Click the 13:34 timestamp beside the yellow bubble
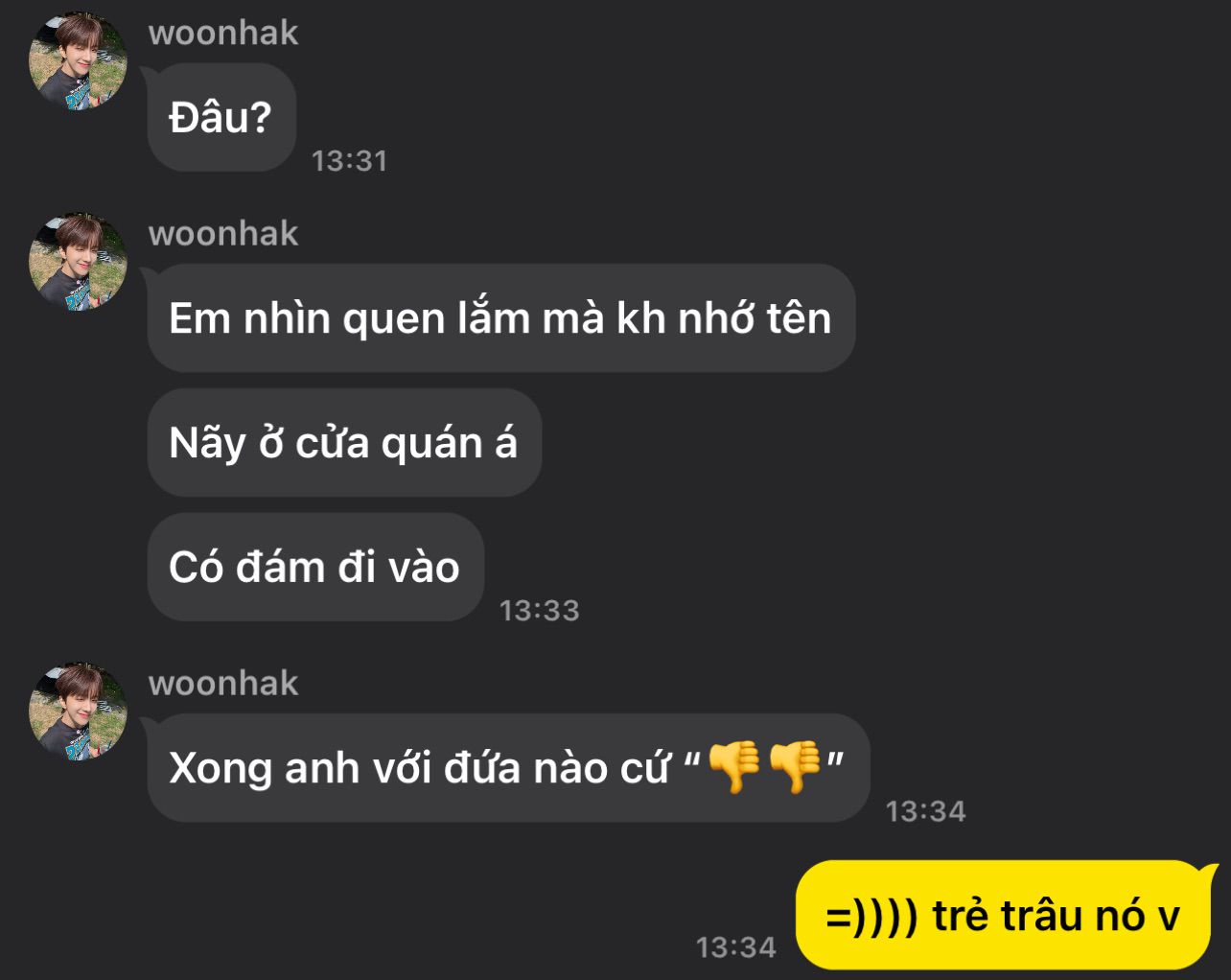This screenshot has width=1231, height=980. [735, 947]
